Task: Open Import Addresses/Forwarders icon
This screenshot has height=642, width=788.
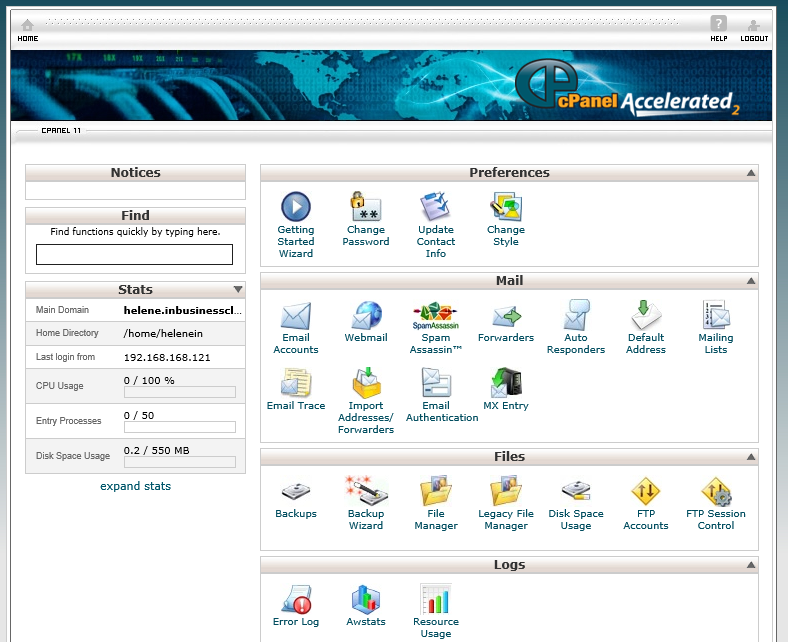Action: [x=366, y=383]
